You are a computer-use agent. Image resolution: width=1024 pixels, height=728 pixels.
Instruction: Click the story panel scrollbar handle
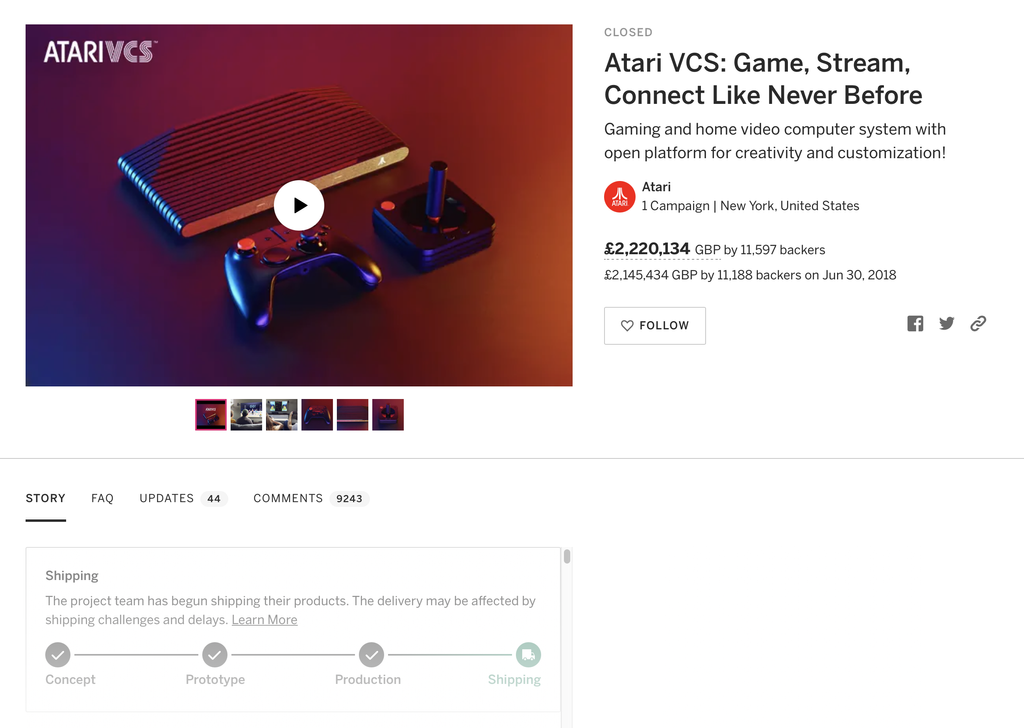567,557
